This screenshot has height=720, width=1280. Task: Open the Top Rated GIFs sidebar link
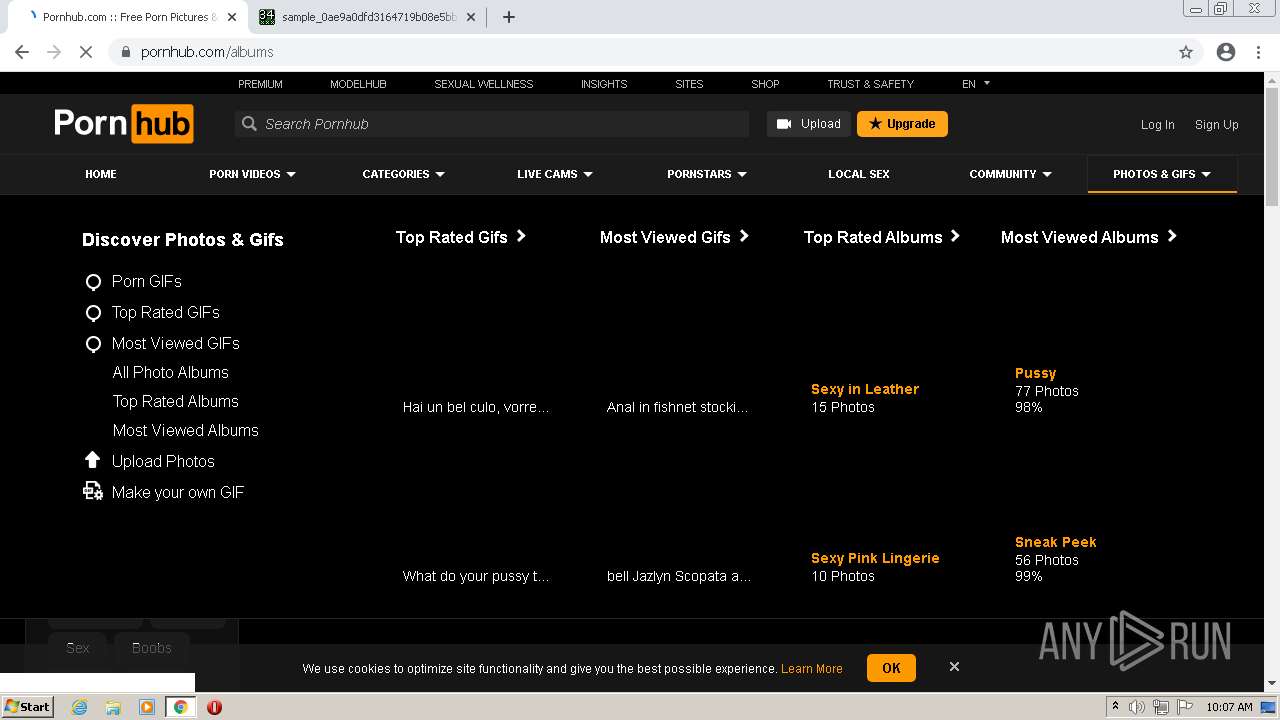pyautogui.click(x=166, y=312)
